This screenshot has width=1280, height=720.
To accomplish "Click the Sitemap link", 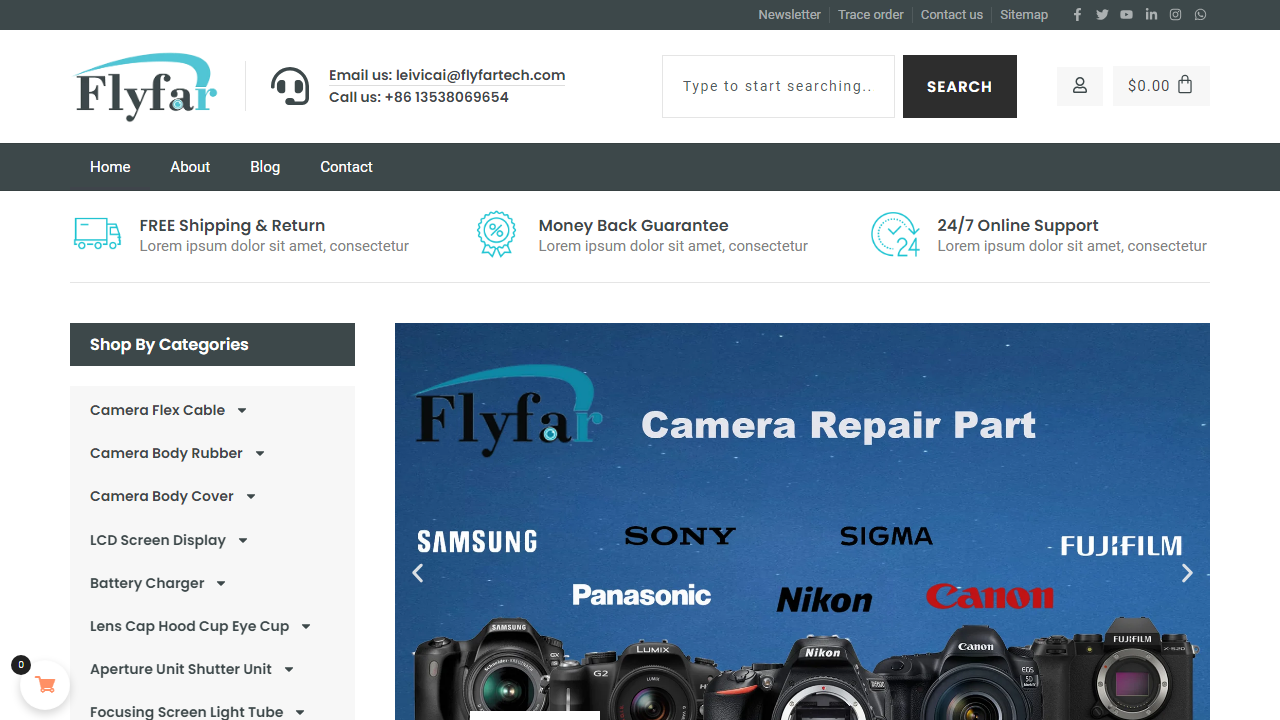I will click(1024, 15).
